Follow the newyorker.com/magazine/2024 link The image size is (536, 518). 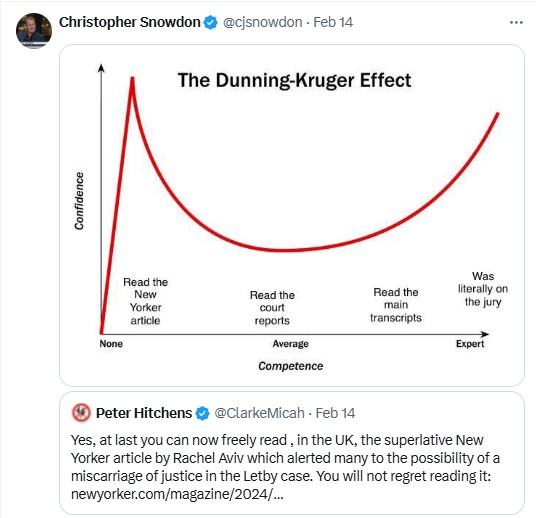pos(177,494)
